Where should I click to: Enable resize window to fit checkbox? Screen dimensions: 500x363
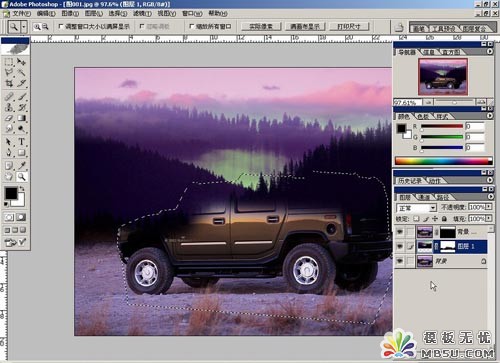(x=61, y=26)
